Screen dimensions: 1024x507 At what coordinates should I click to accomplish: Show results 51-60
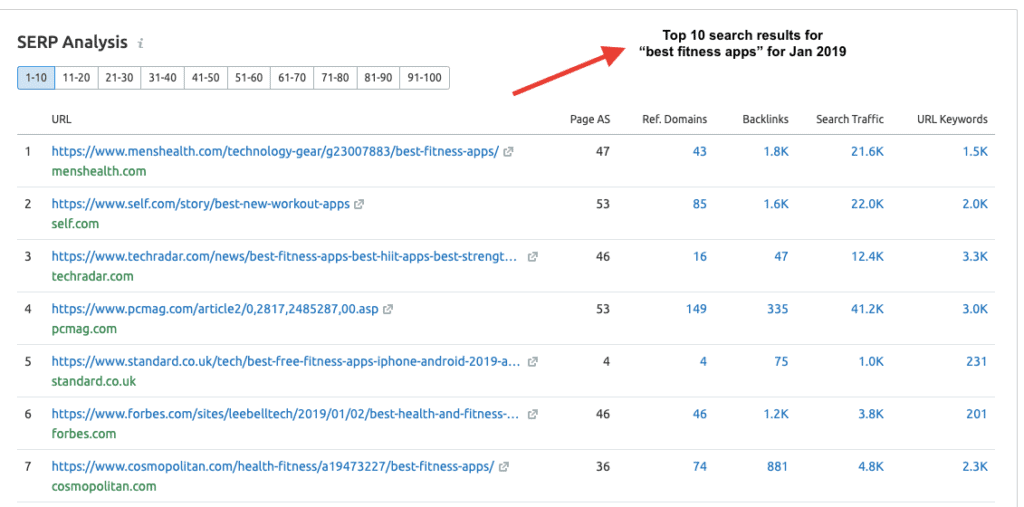[249, 78]
